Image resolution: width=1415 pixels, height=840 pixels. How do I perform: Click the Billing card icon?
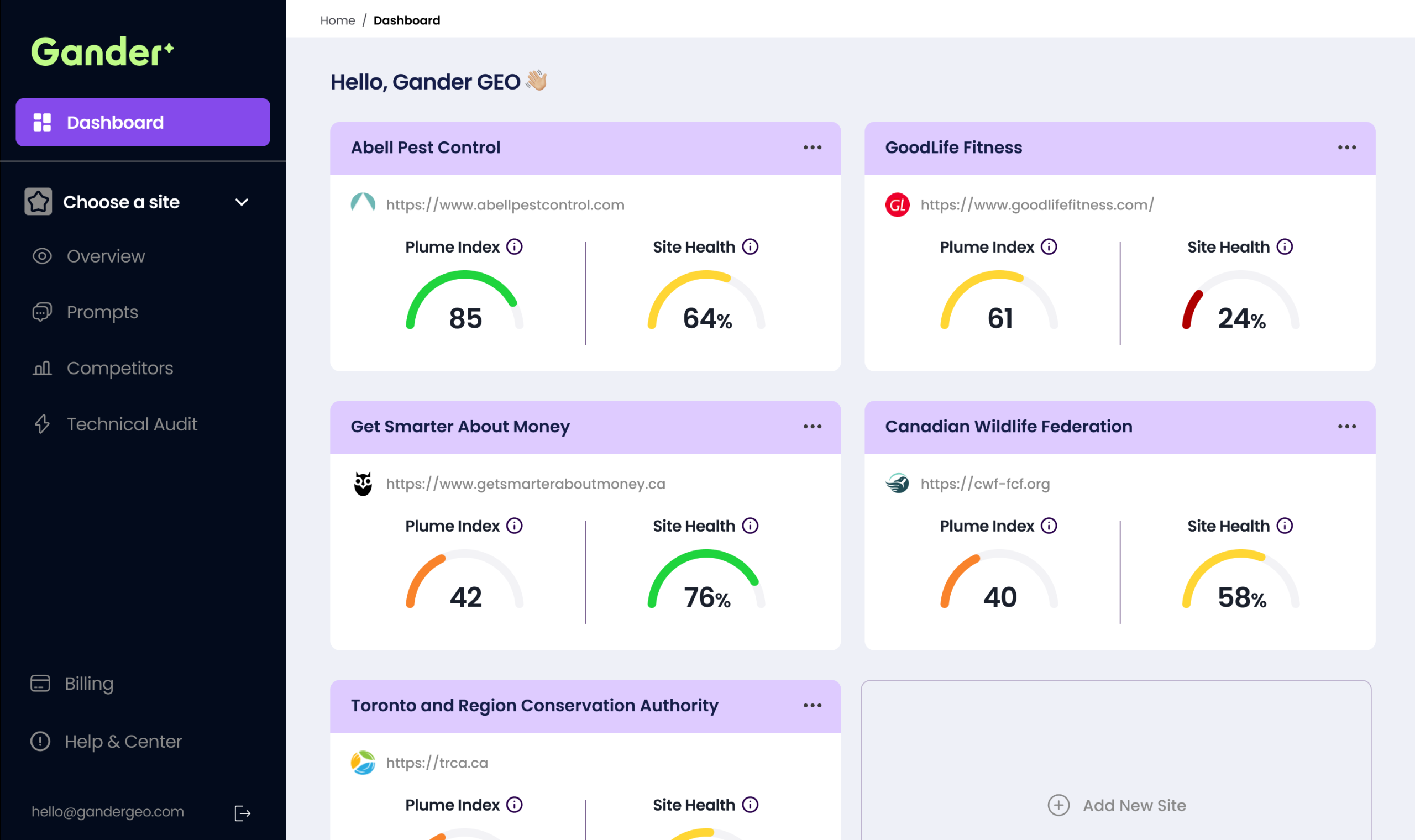click(x=40, y=683)
